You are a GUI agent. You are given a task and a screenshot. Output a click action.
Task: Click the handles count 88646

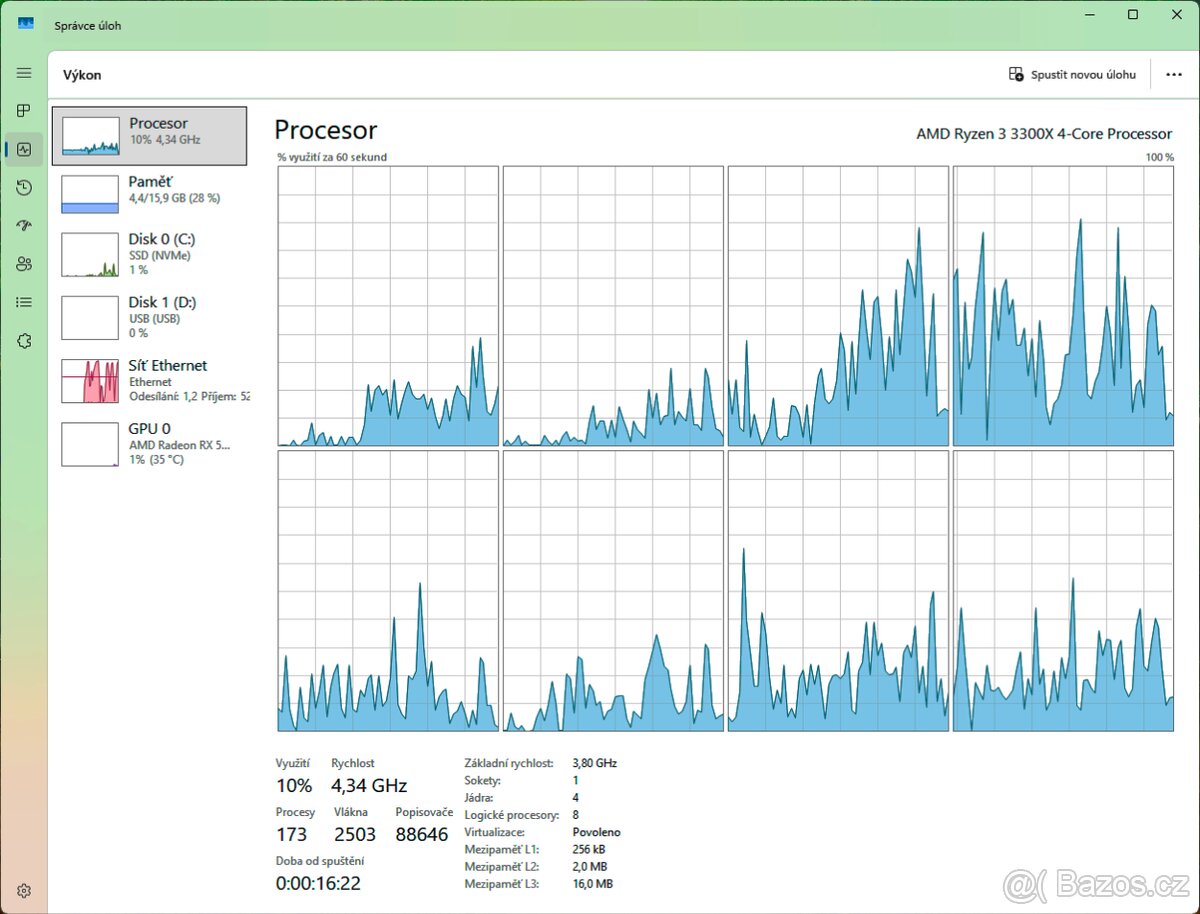422,834
